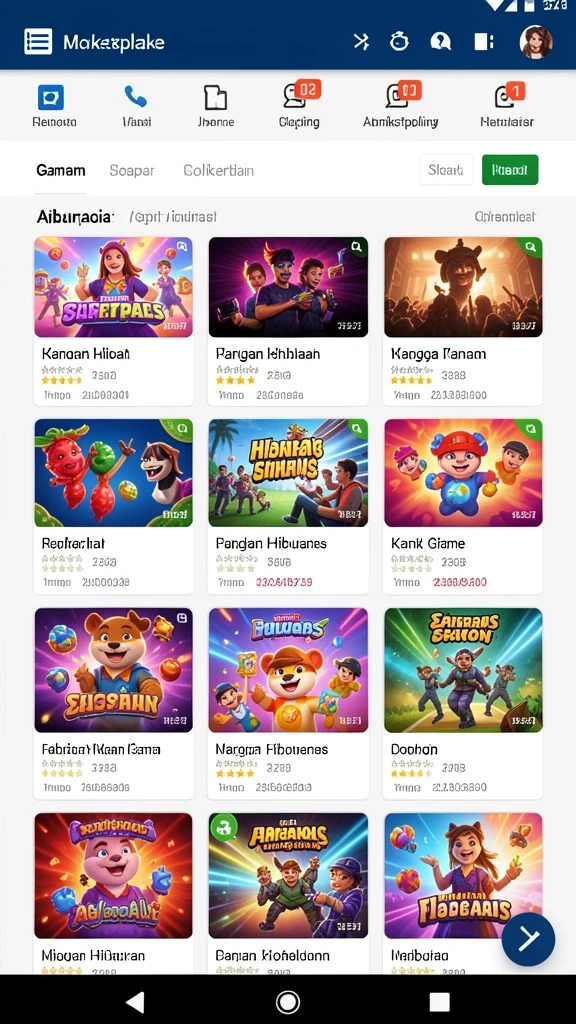Tap the search badge on Kangga Ranam card
This screenshot has height=1024, width=576.
(531, 247)
